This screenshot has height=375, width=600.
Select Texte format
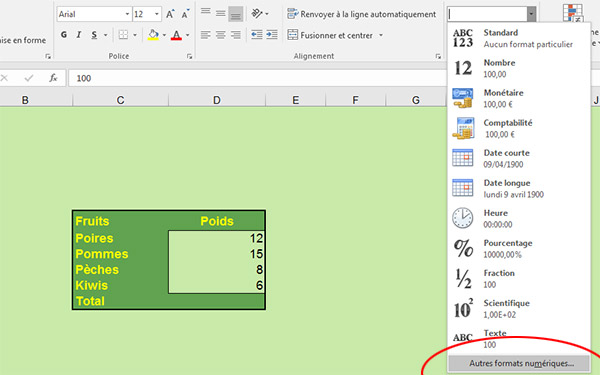point(518,339)
